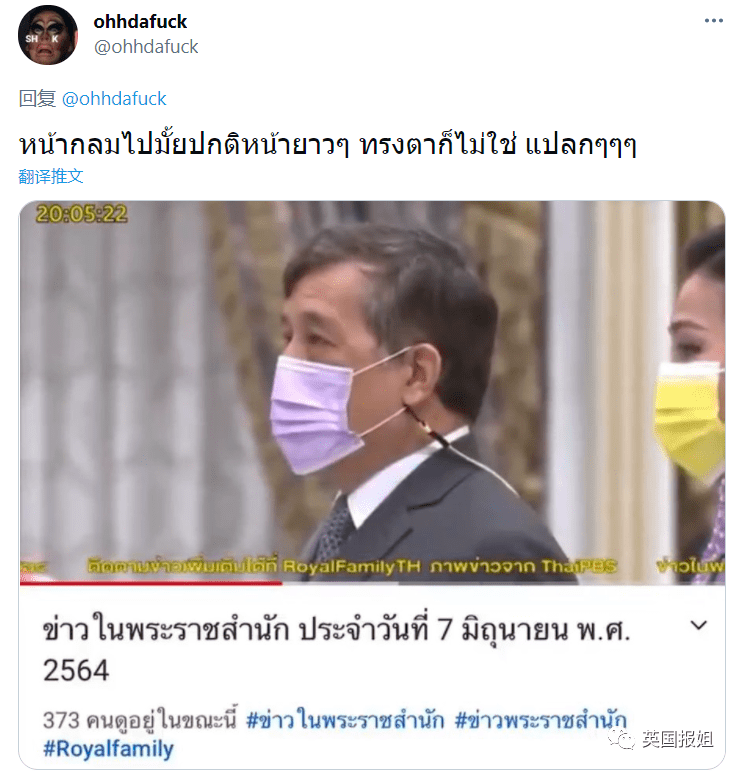The height and width of the screenshot is (771, 737).
Task: Open the @ohhdafuck handle under the name
Action: coord(146,47)
